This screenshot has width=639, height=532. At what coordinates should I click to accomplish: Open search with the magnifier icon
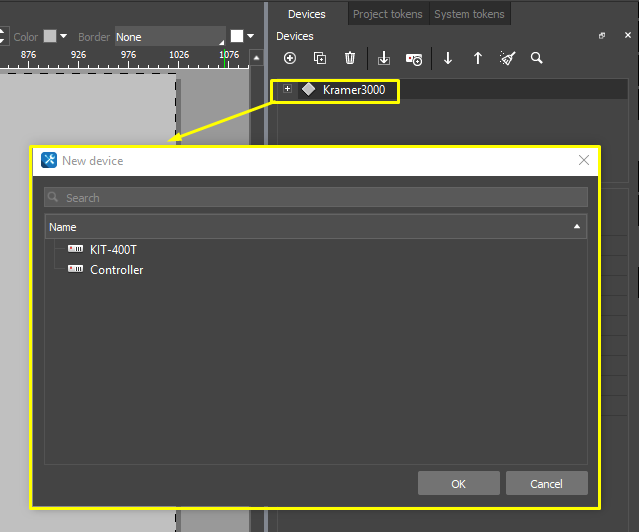pos(537,59)
